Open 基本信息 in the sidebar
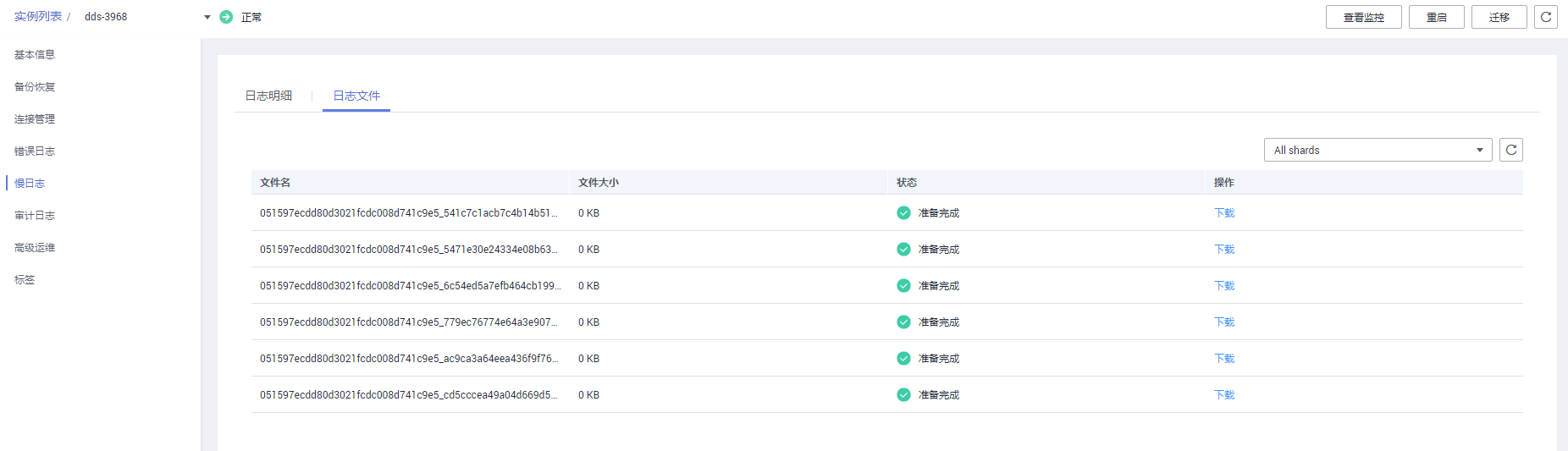The height and width of the screenshot is (451, 1568). coord(35,55)
